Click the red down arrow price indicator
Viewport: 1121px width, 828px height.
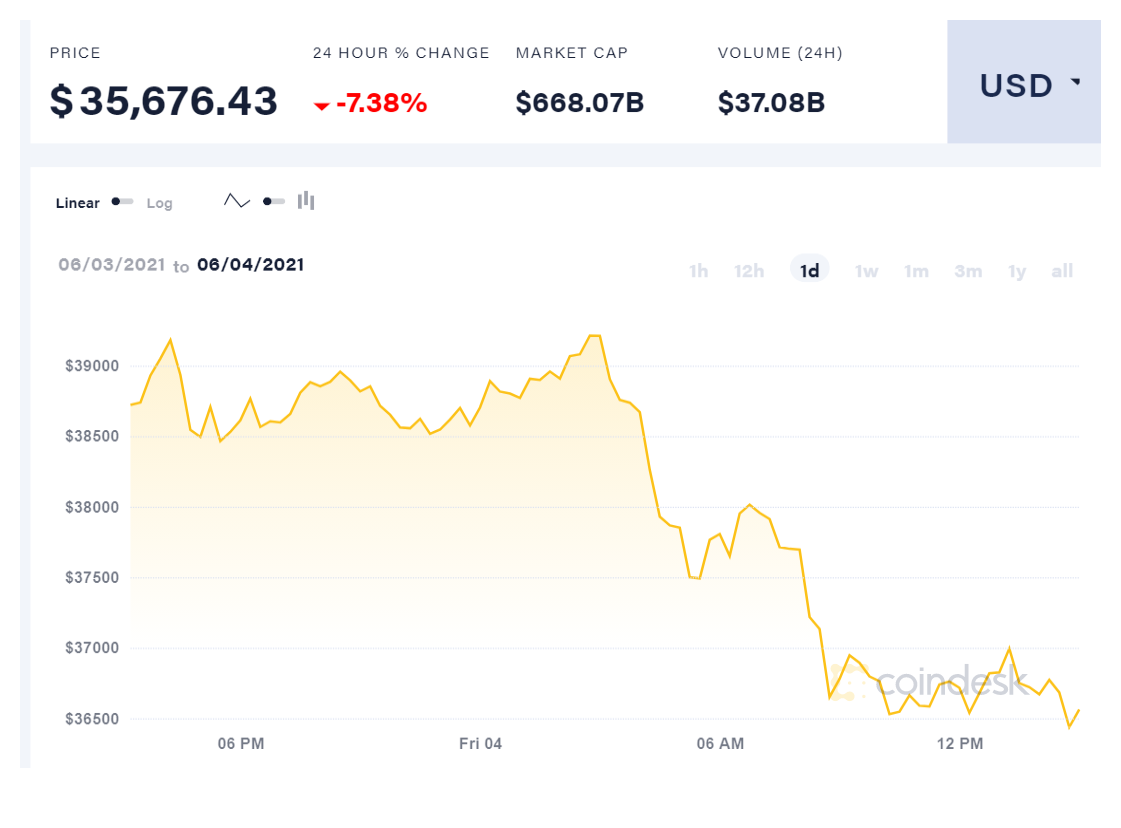(321, 106)
